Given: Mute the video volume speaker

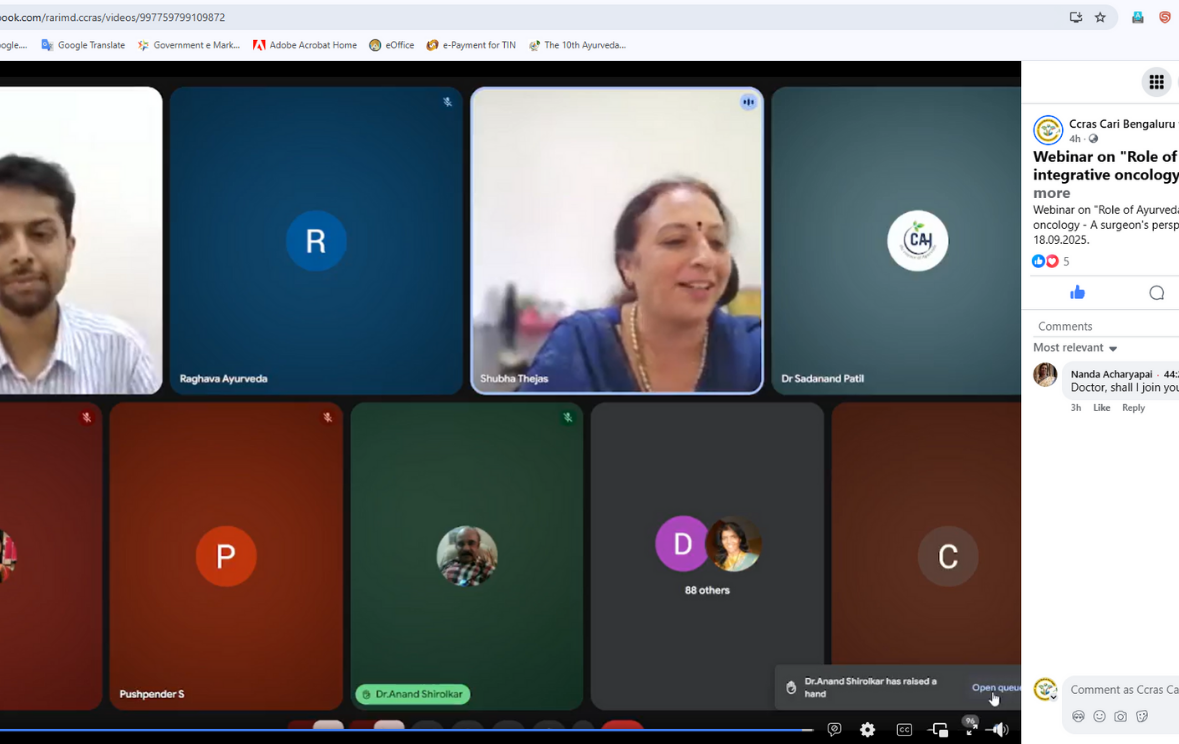Looking at the screenshot, I should coord(999,730).
